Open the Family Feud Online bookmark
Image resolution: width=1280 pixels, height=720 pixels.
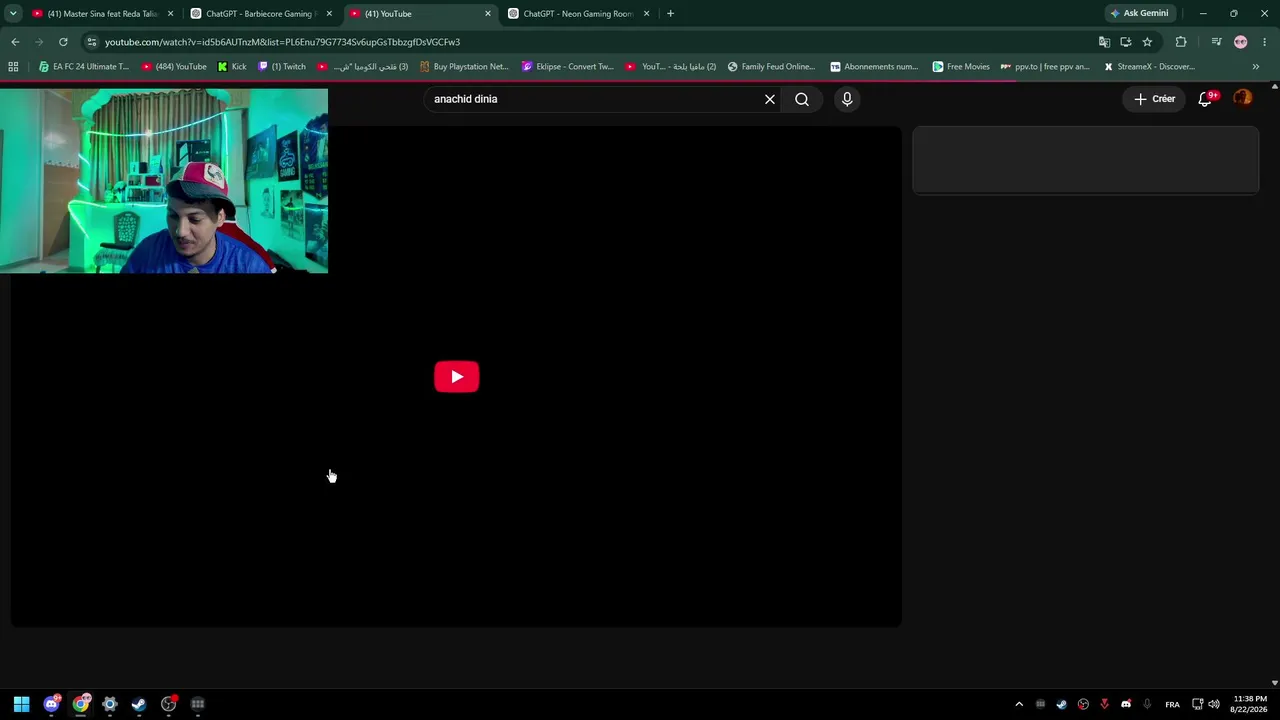pos(771,67)
